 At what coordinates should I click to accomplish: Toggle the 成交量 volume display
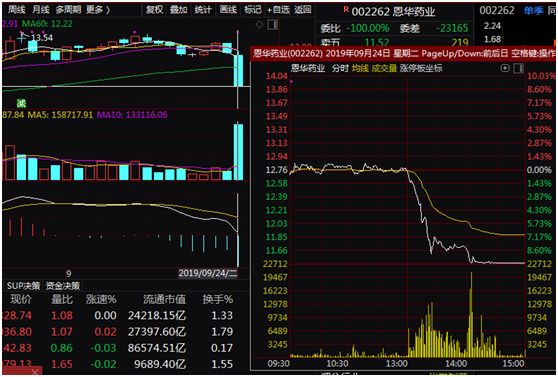tap(384, 68)
